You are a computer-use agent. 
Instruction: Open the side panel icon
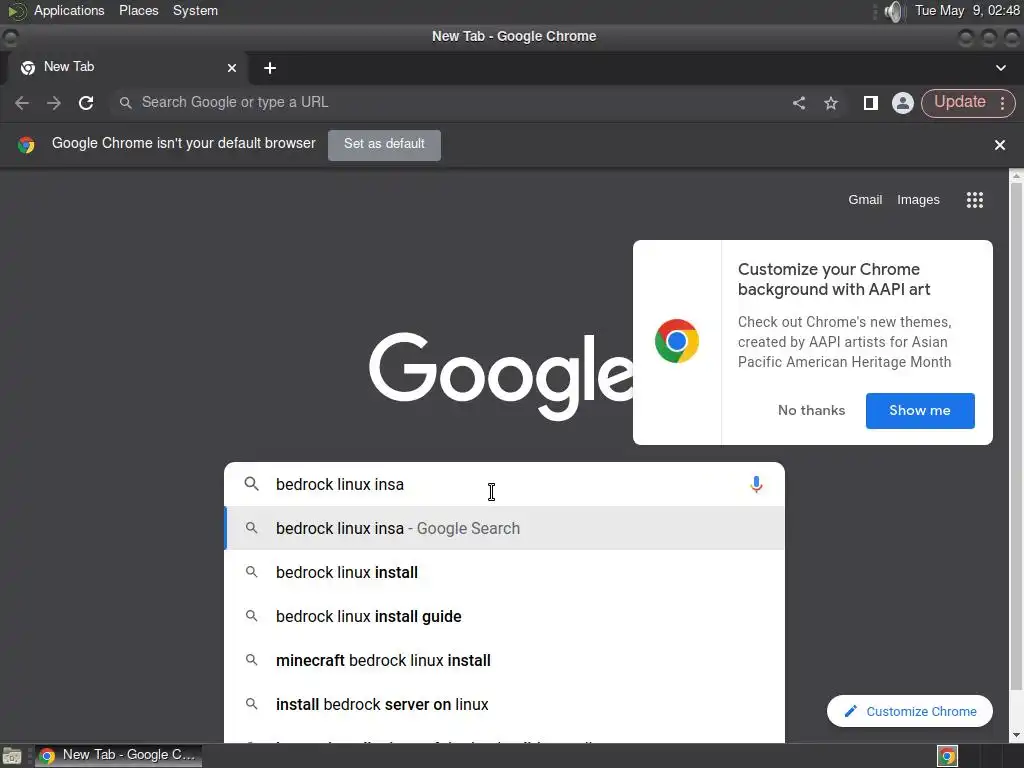pos(871,103)
